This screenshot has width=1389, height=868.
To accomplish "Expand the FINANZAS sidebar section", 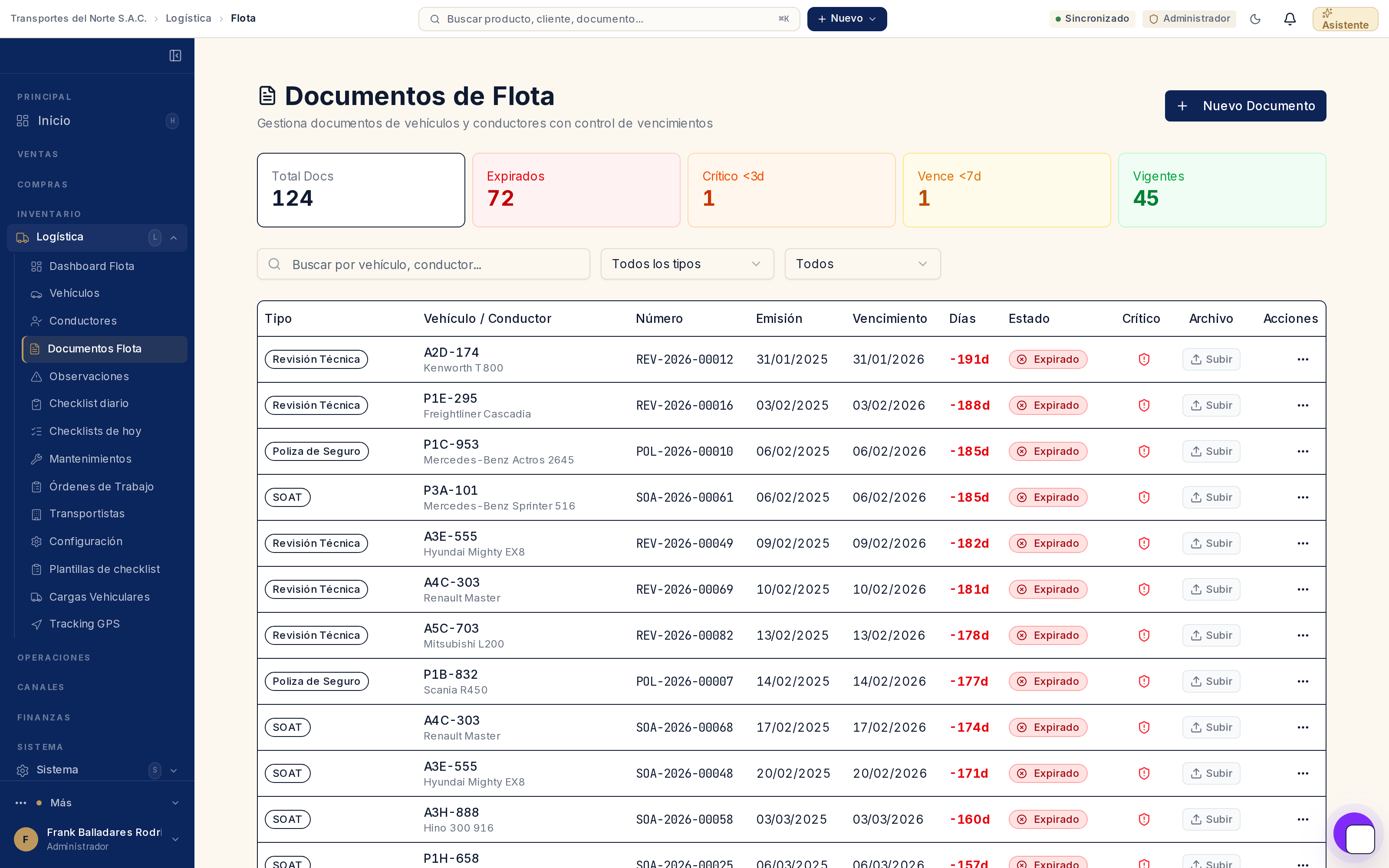I will [x=43, y=717].
